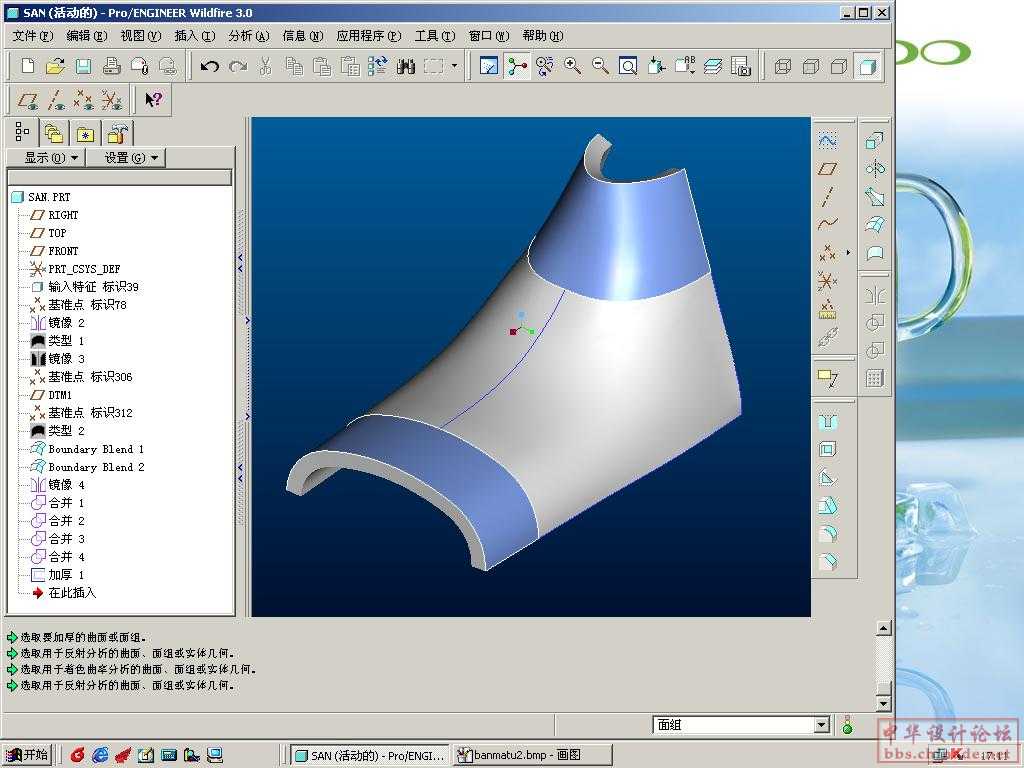
Task: Switch to the folder browser tab
Action: pos(54,134)
